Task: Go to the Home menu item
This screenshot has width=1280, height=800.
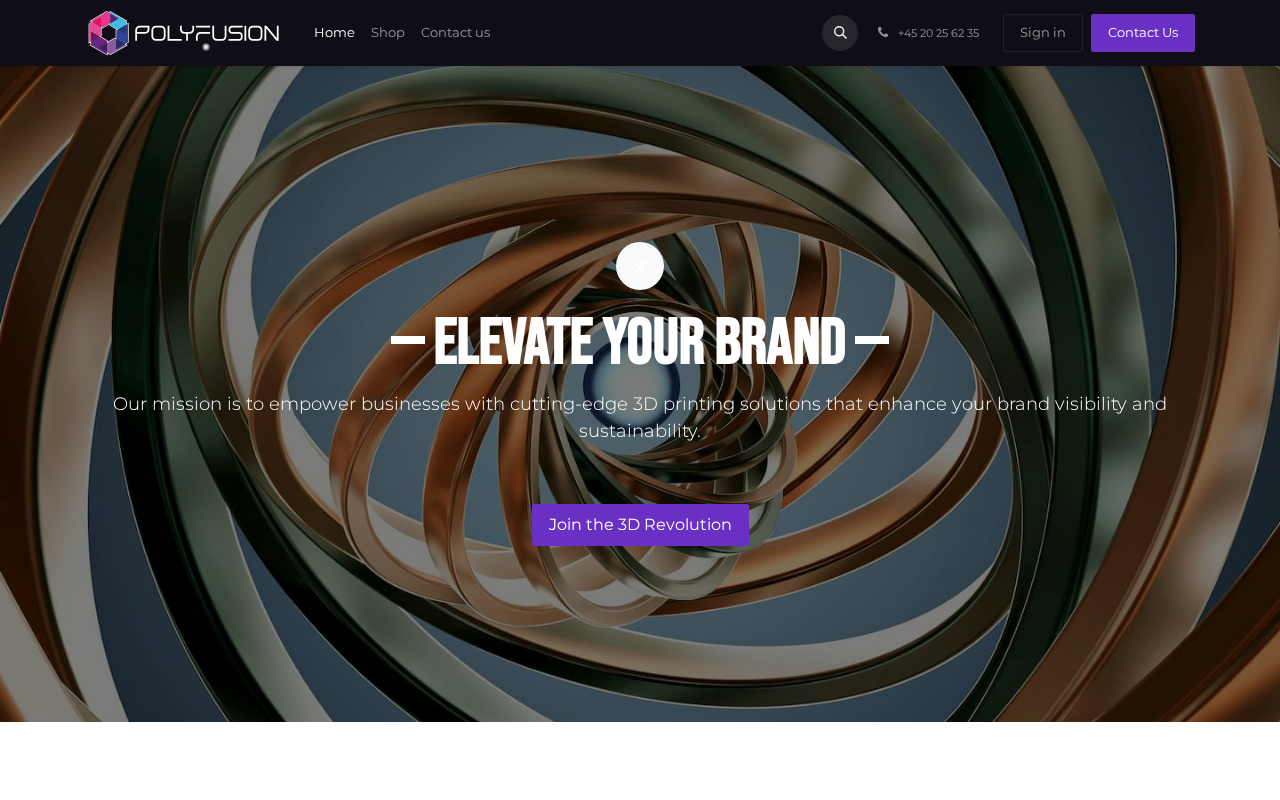Action: tap(334, 33)
